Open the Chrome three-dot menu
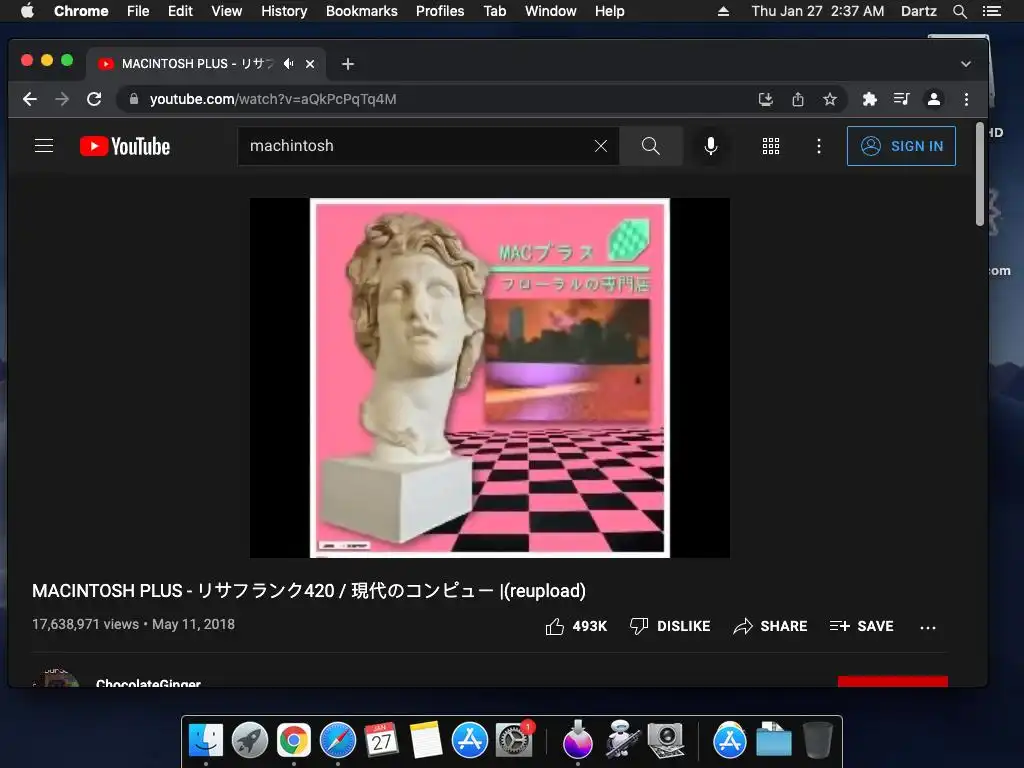 coord(967,99)
